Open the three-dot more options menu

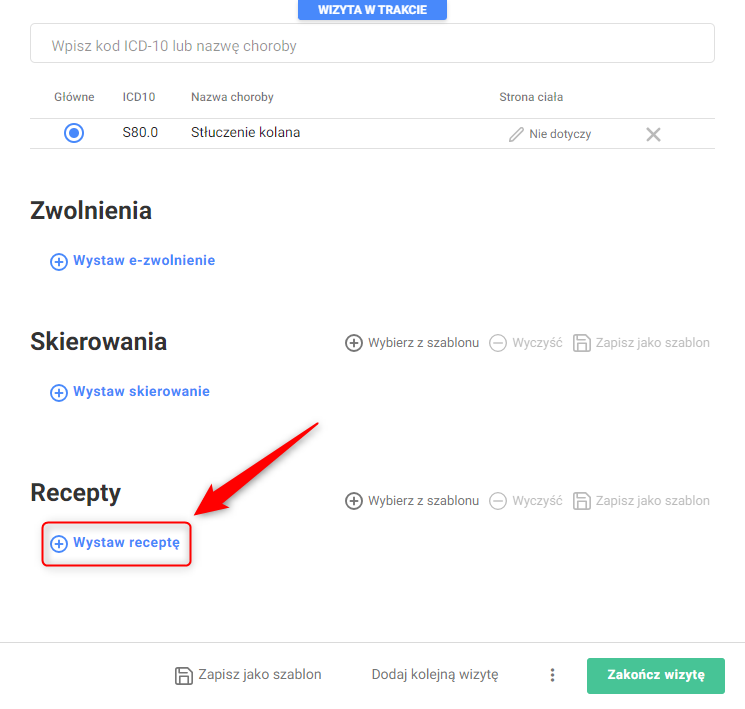click(552, 675)
